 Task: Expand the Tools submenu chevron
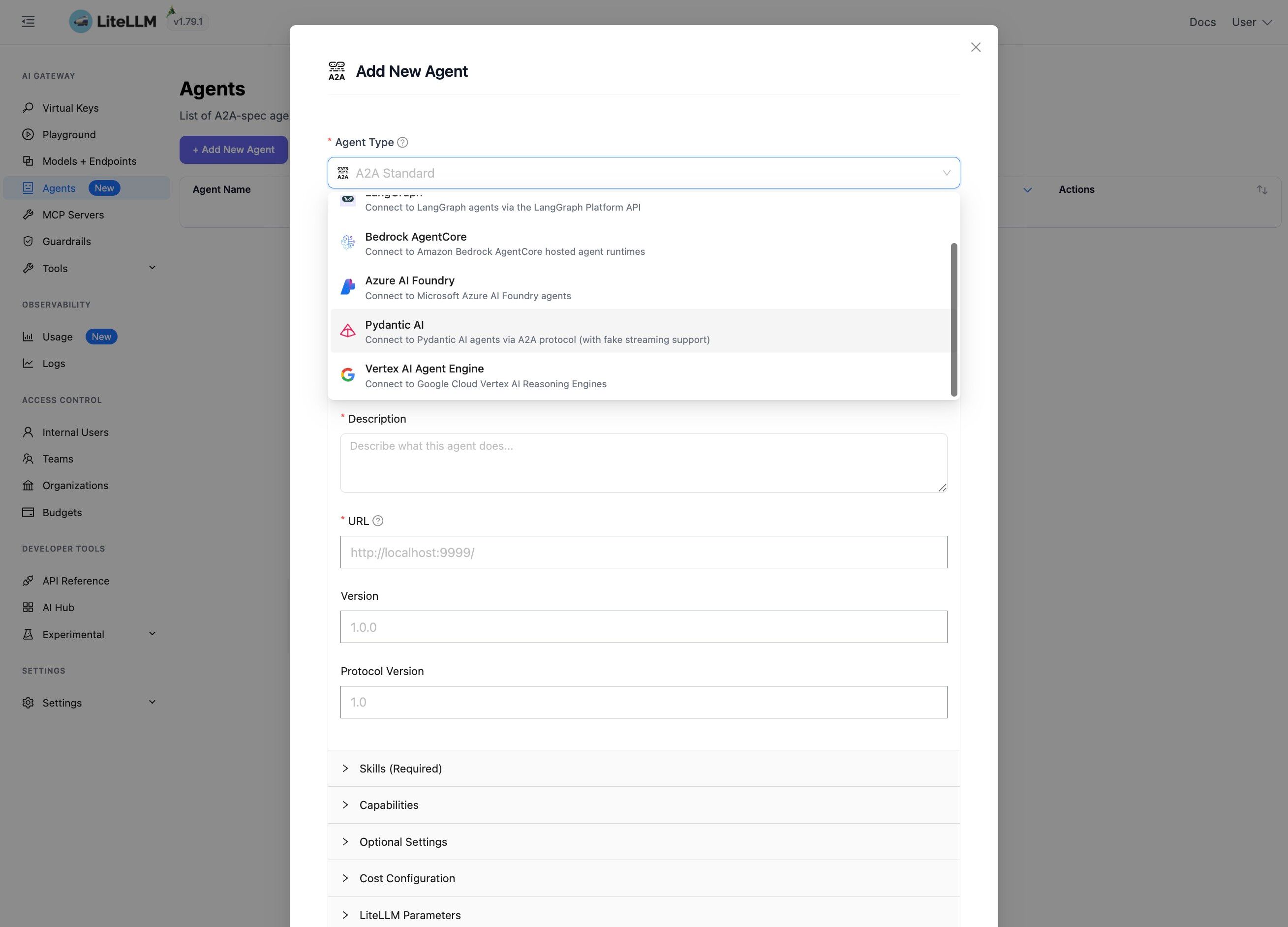(152, 268)
